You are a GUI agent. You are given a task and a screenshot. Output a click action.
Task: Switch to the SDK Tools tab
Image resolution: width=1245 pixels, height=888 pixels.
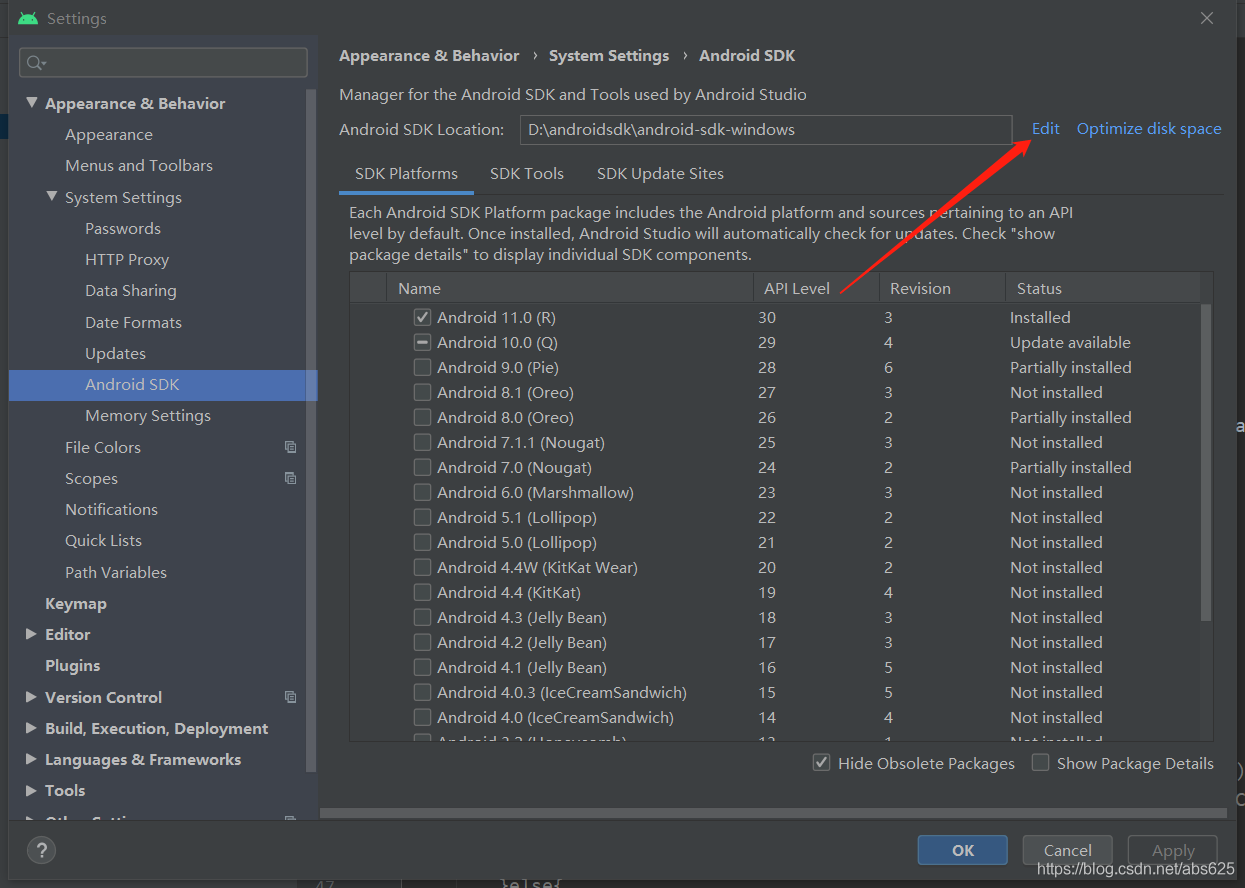[x=527, y=173]
